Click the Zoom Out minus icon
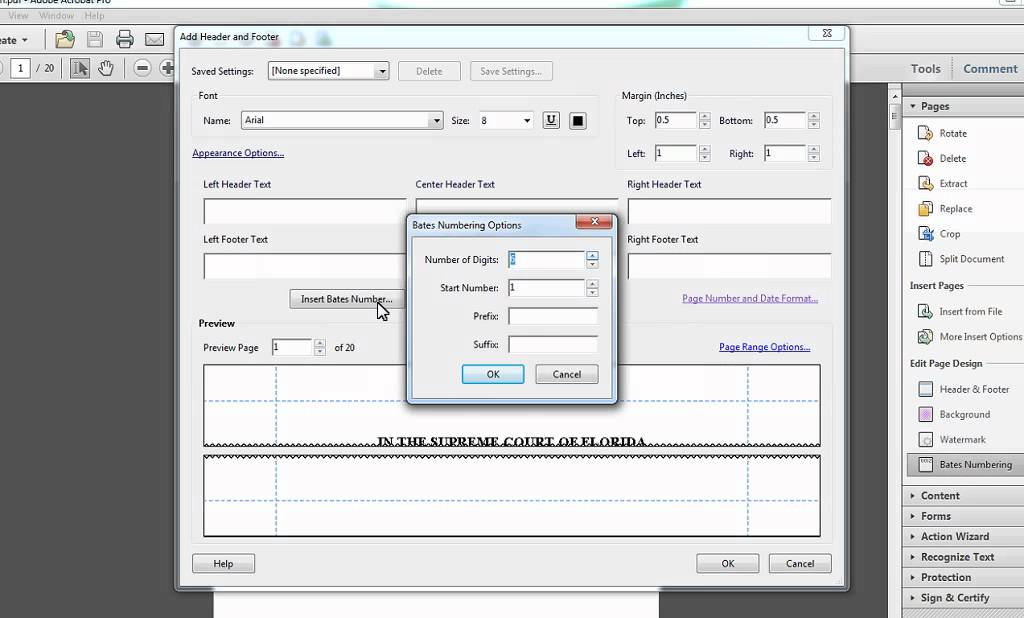Screen dimensions: 1024x618 click(142, 68)
